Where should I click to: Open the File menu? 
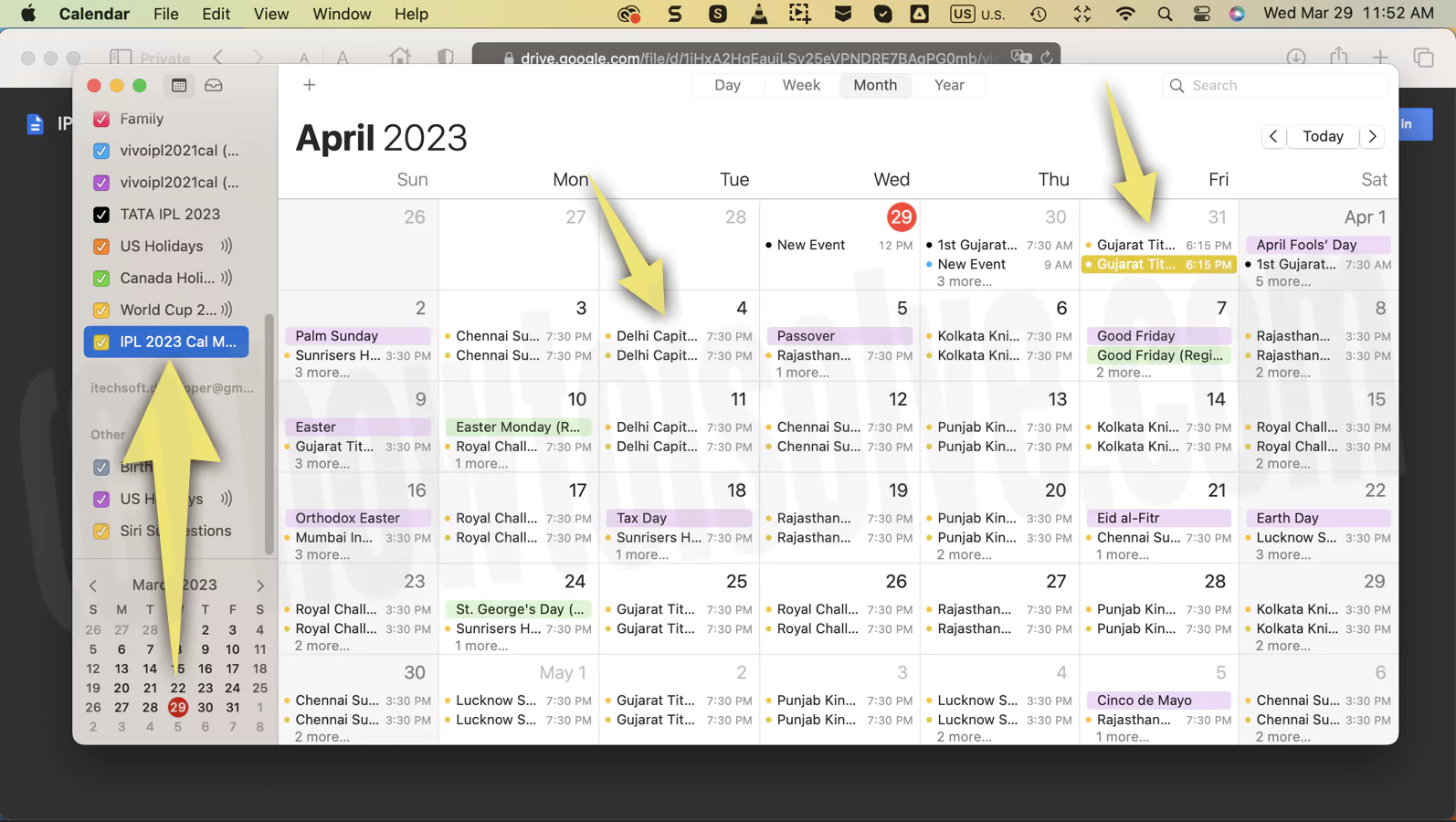[x=166, y=14]
